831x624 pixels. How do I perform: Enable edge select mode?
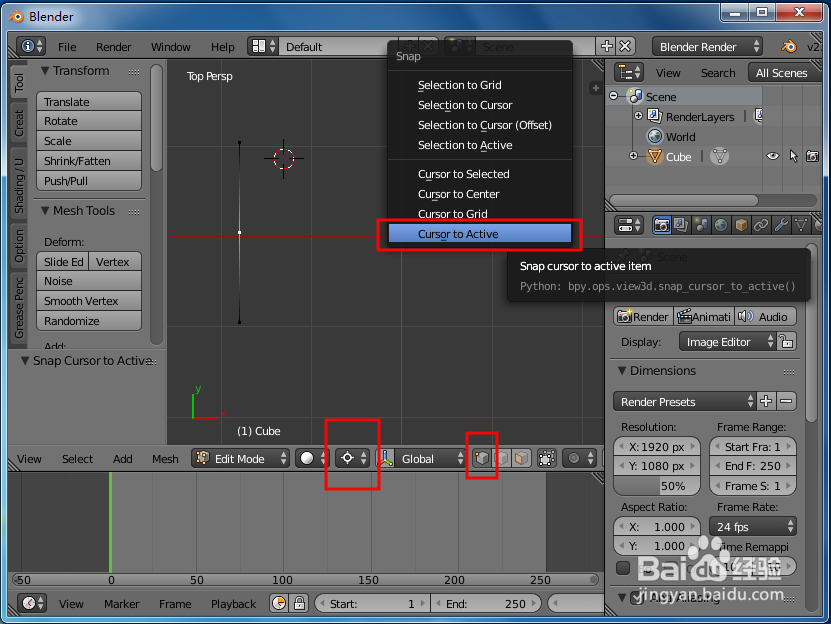coord(502,458)
